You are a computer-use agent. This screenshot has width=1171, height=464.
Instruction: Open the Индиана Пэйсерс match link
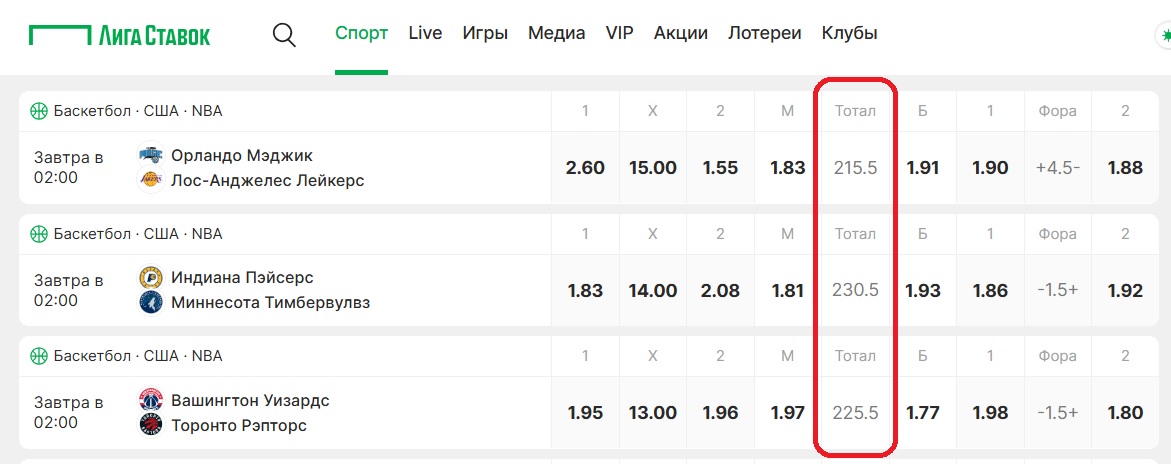pos(242,278)
